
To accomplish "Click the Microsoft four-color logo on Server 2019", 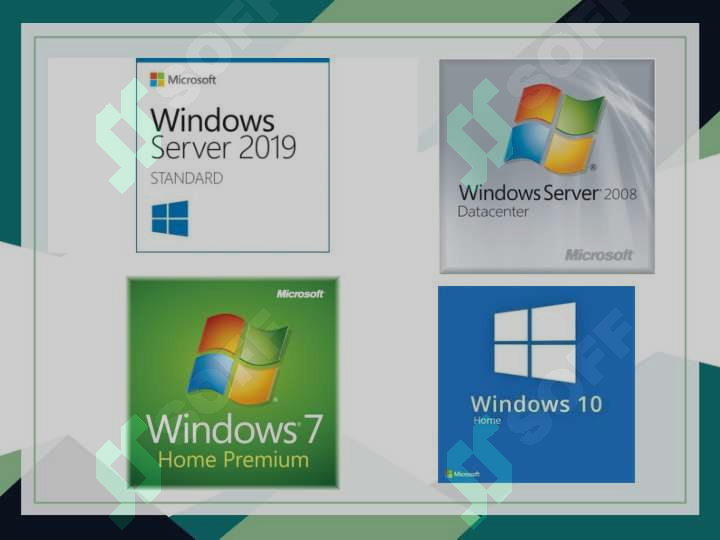I will pos(157,79).
